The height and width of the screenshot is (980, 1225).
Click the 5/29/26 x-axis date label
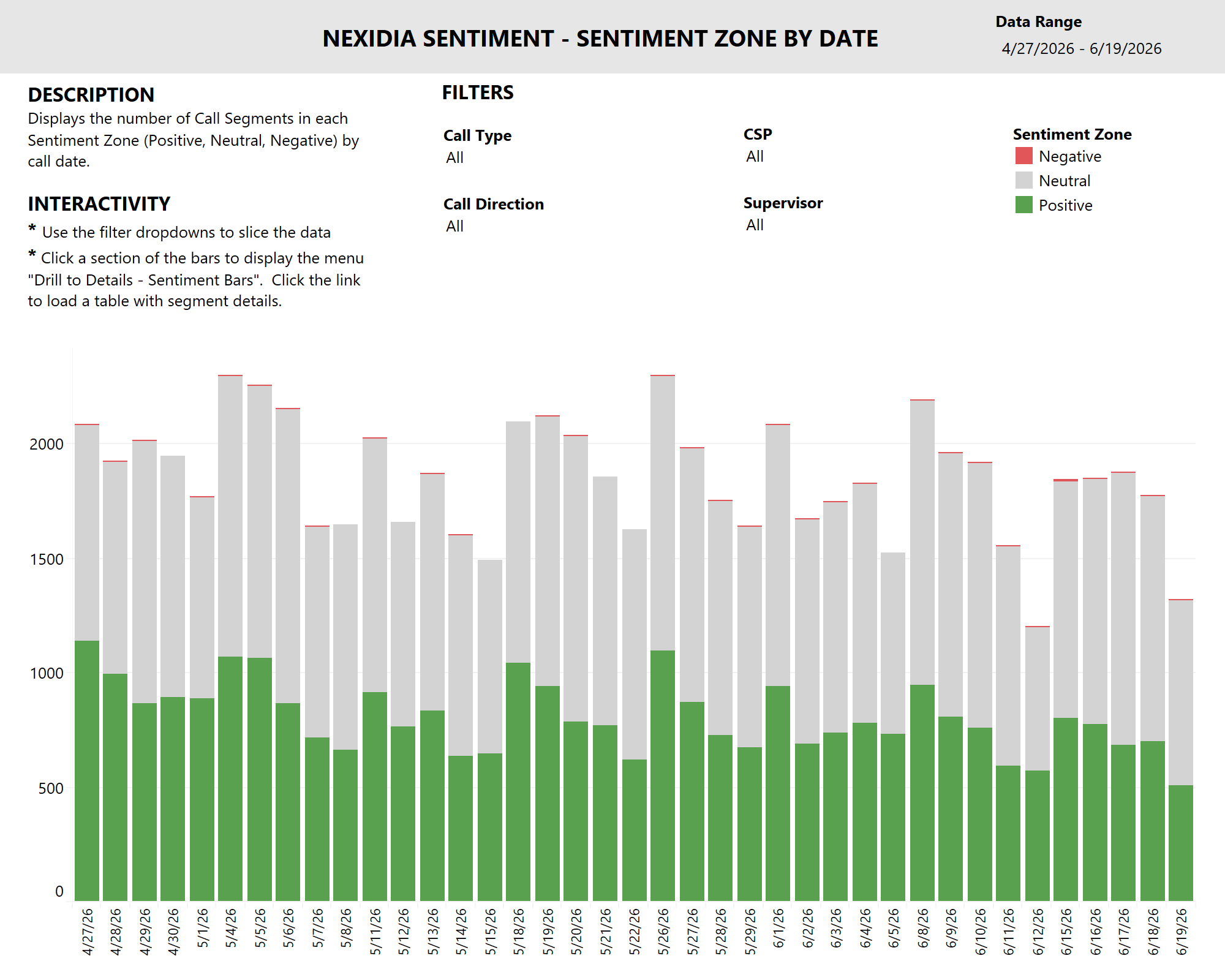[x=750, y=931]
